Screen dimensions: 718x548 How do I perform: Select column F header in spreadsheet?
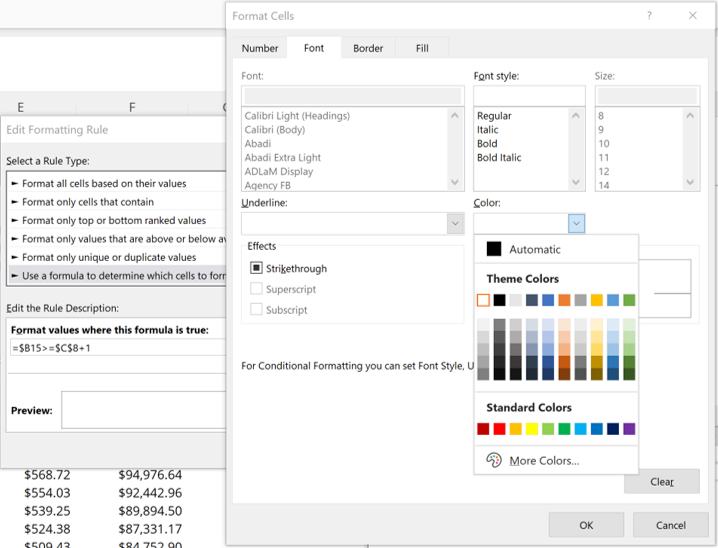point(132,107)
